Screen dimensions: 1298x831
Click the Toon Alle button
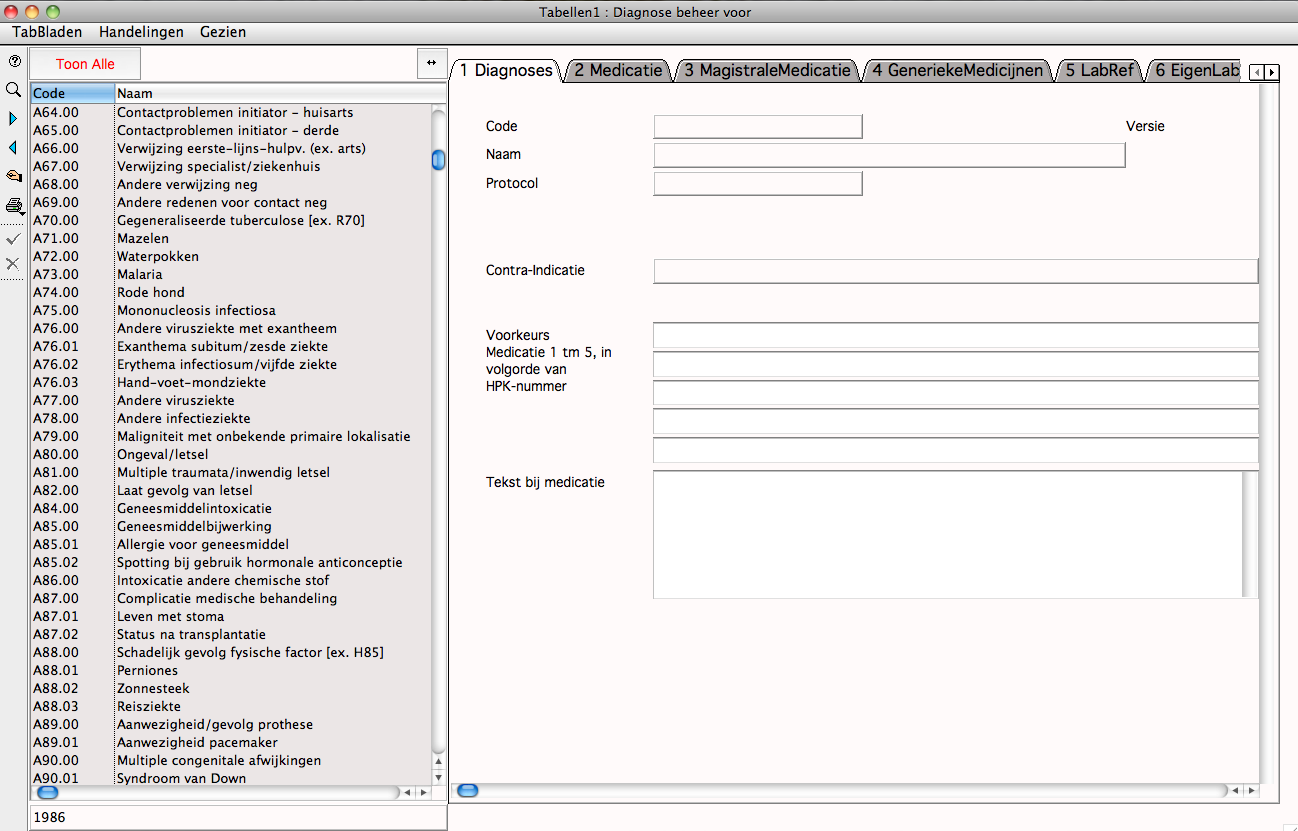click(85, 64)
